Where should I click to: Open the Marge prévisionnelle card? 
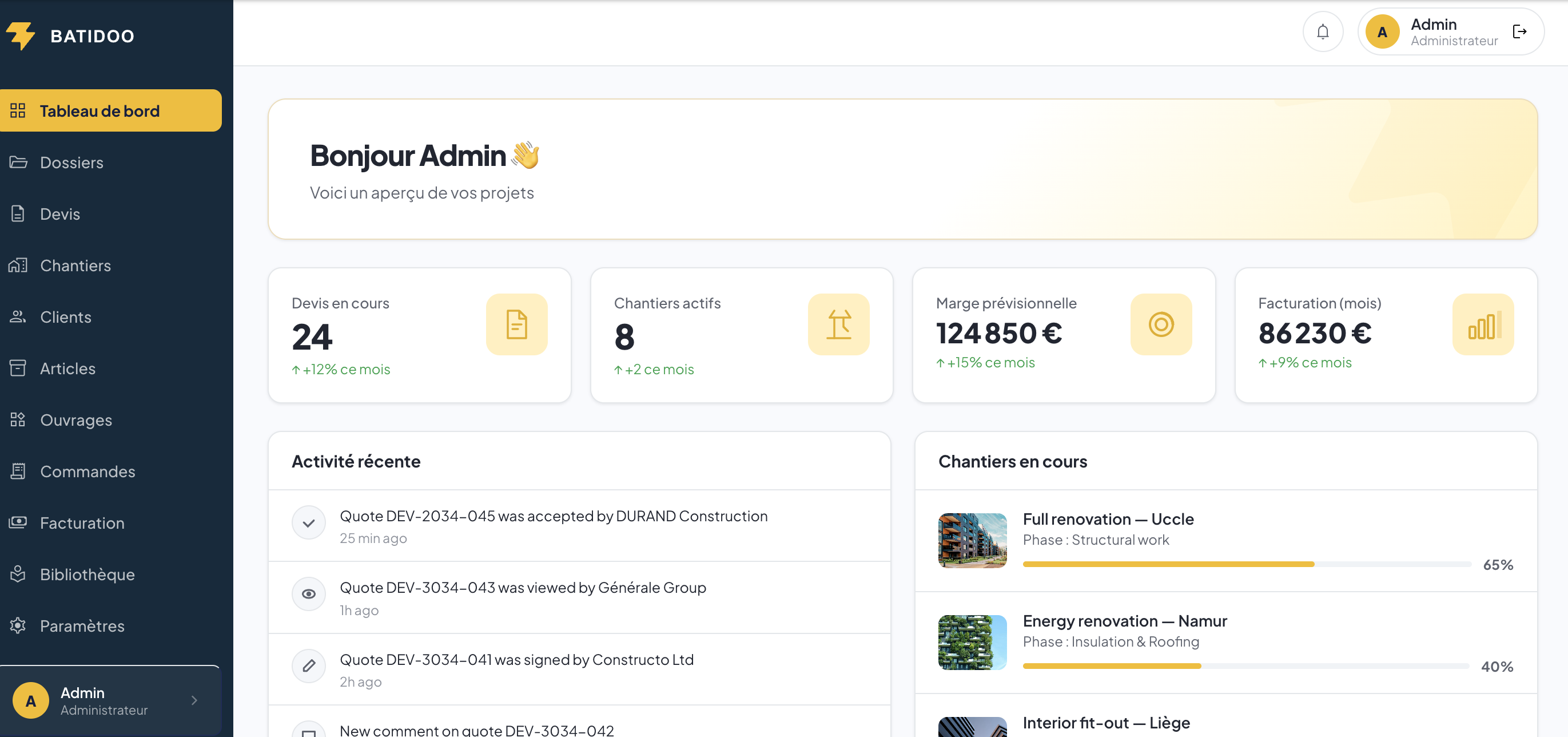[x=1064, y=335]
